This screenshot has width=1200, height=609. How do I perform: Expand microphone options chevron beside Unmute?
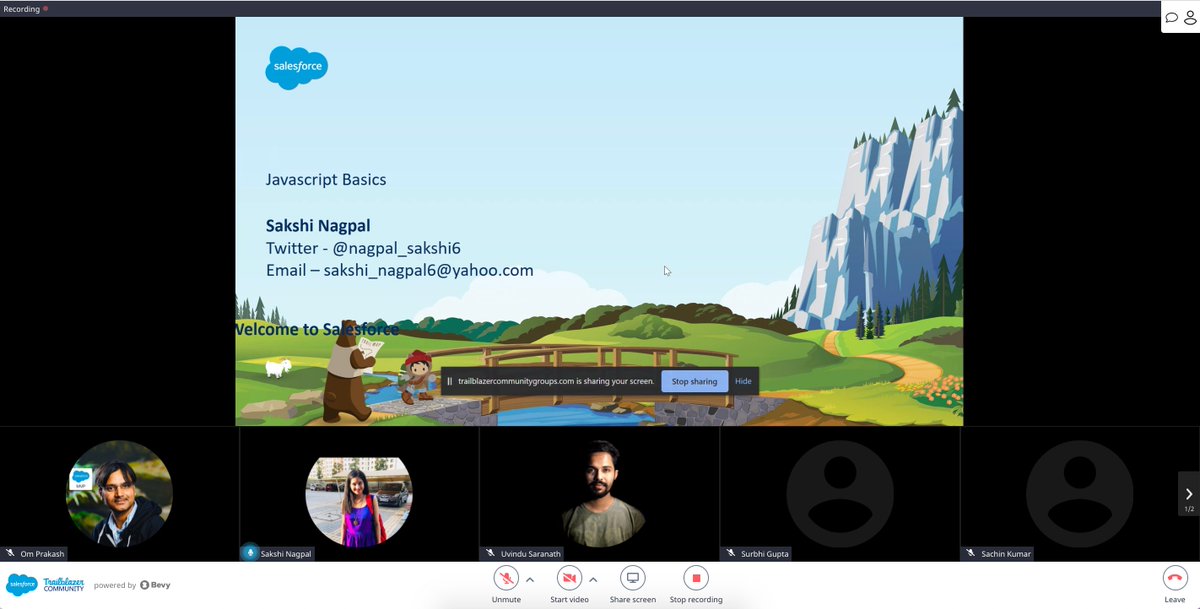pos(530,578)
